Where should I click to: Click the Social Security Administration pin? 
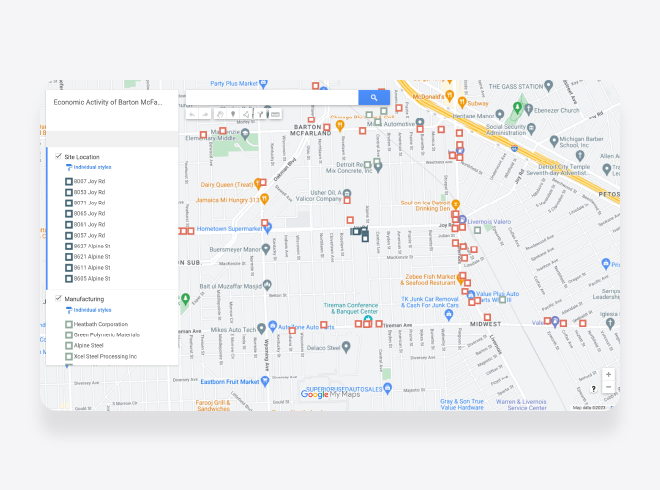(532, 128)
